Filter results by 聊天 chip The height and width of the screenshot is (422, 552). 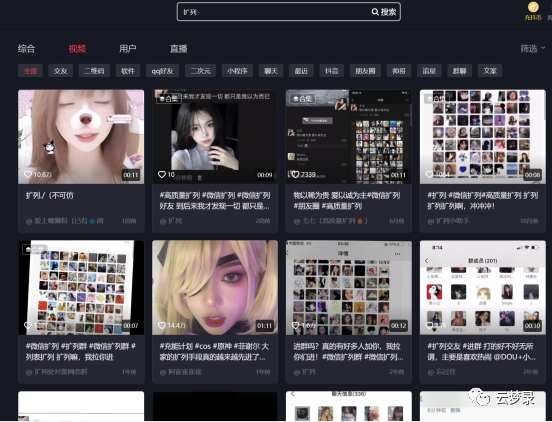271,71
